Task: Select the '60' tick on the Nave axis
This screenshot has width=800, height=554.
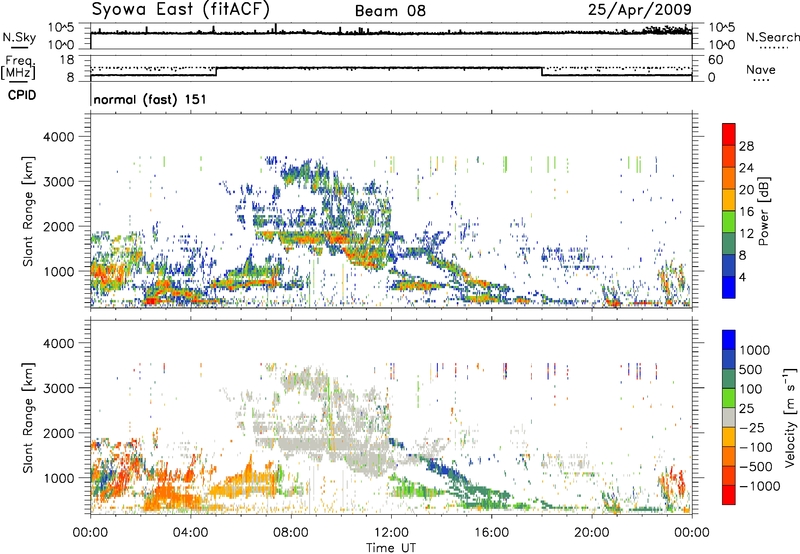Action: (x=716, y=60)
